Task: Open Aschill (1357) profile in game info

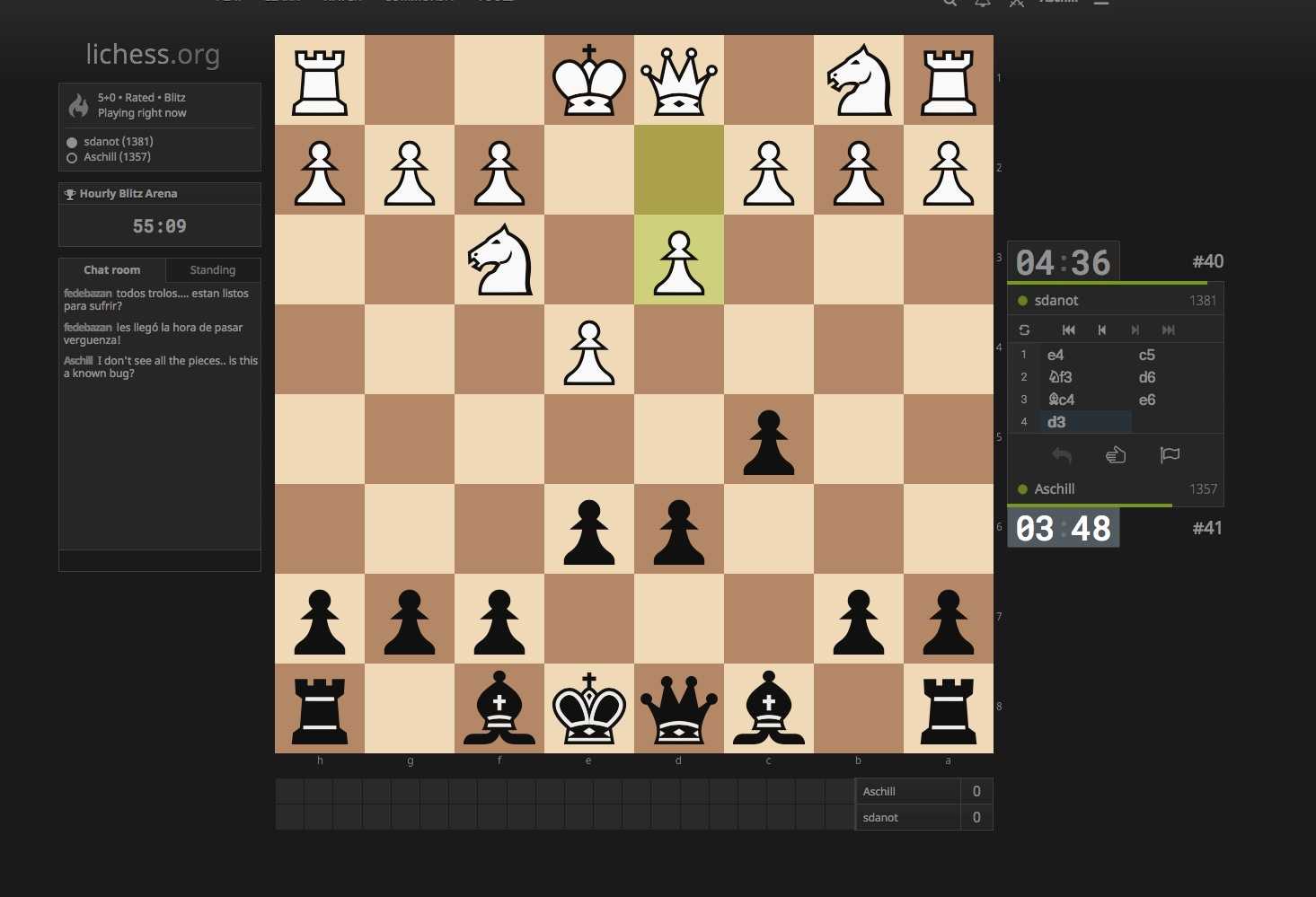Action: click(x=117, y=157)
